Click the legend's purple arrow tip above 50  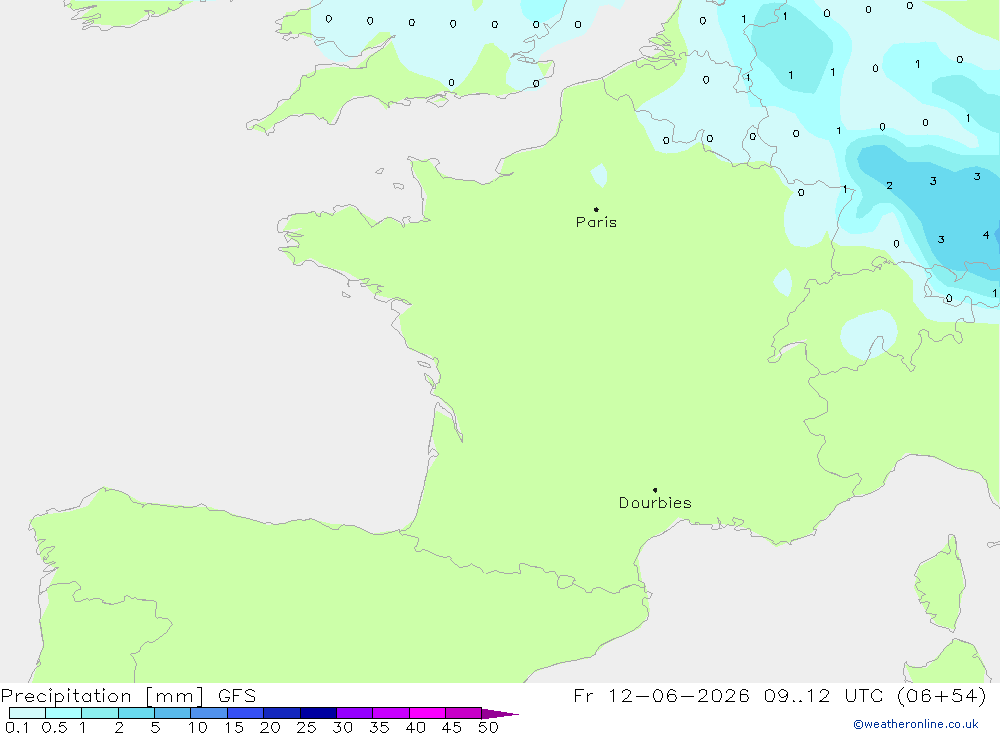(x=500, y=714)
